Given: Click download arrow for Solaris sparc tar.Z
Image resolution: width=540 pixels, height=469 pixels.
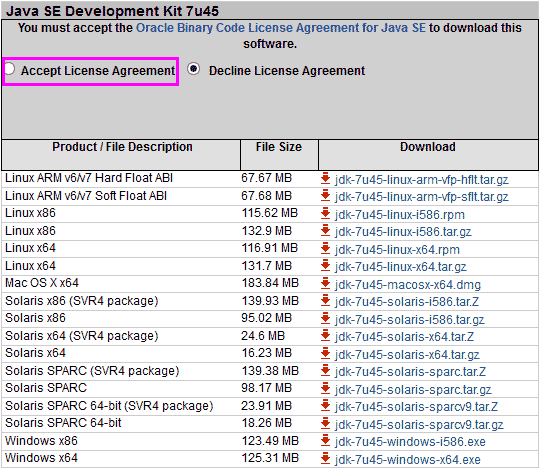Looking at the screenshot, I should click(325, 371).
